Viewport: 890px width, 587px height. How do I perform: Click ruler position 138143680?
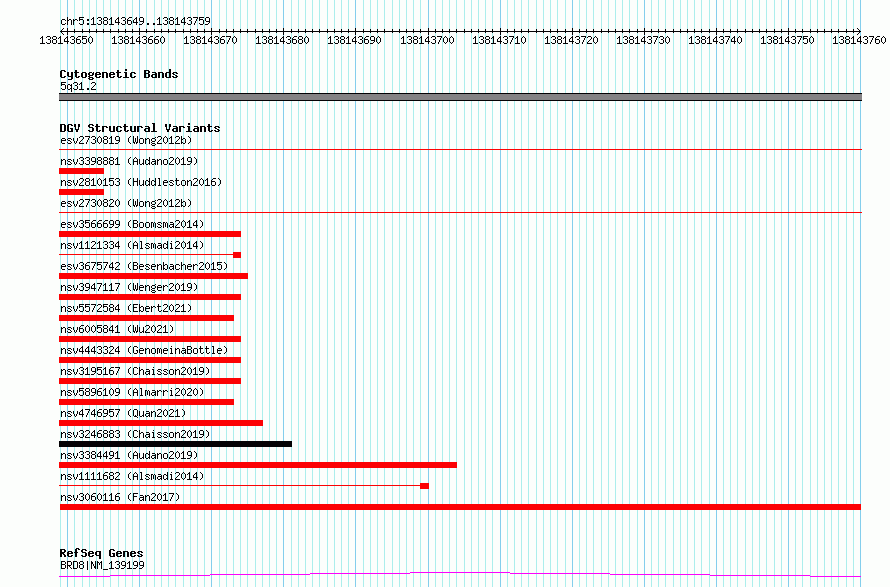[x=283, y=40]
